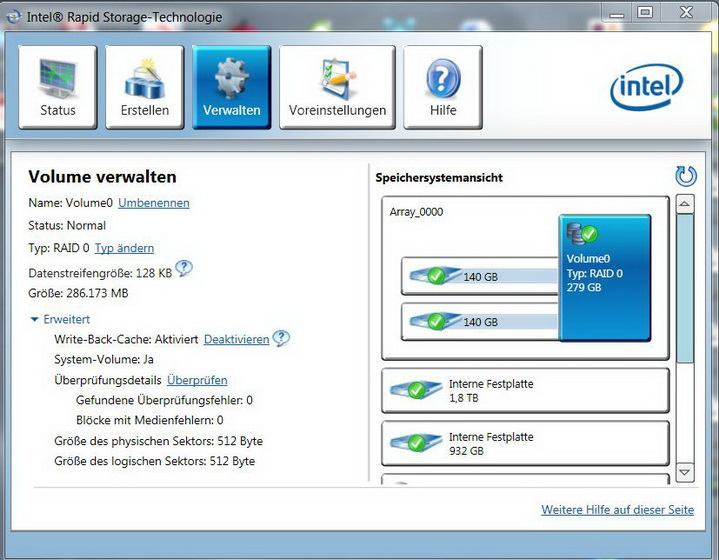Click the scroll up arrow in storage view
719x560 pixels.
(685, 204)
